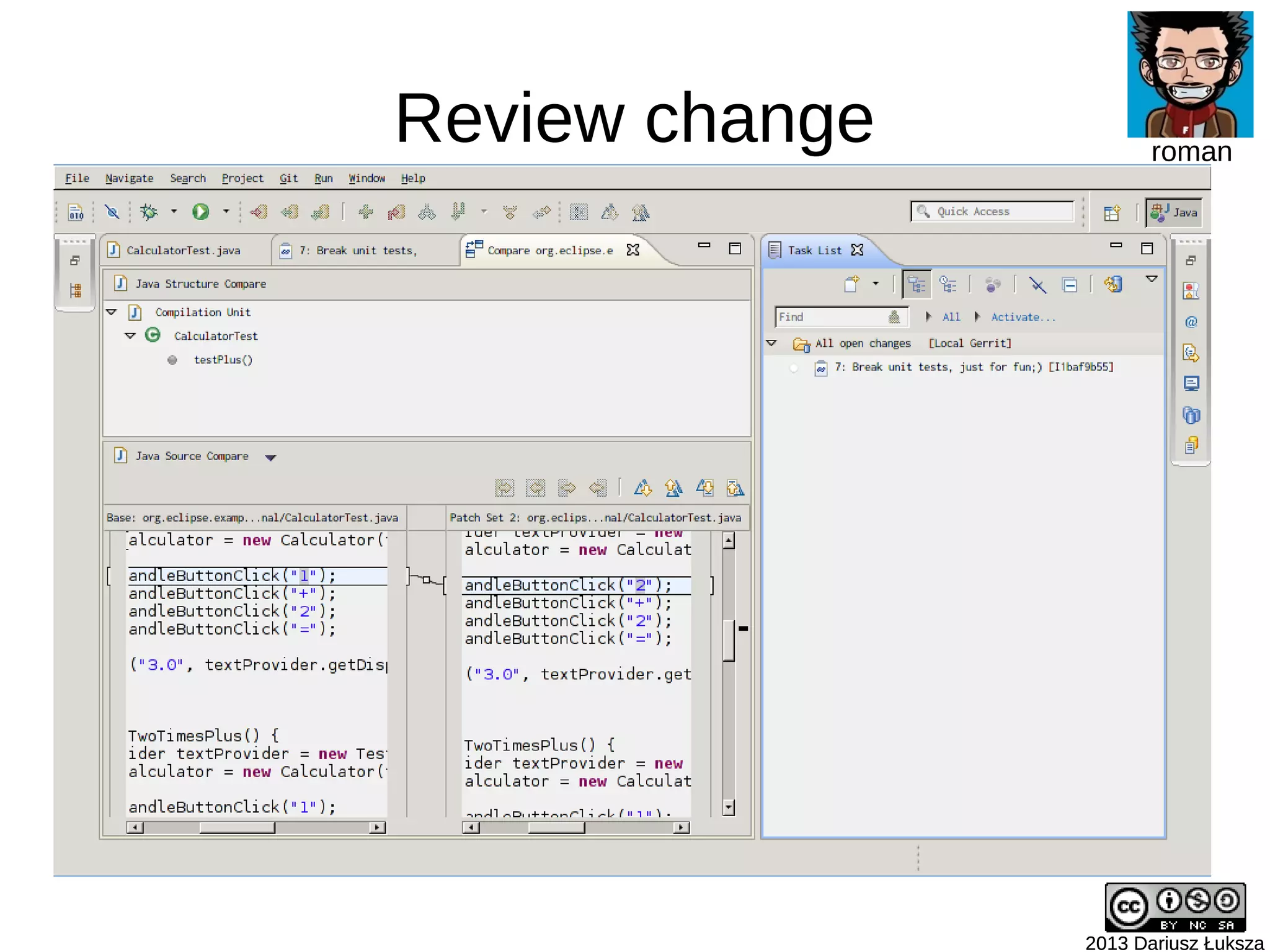Switch to the CalculatorTest.java tab
Image resolution: width=1270 pixels, height=952 pixels.
click(183, 251)
